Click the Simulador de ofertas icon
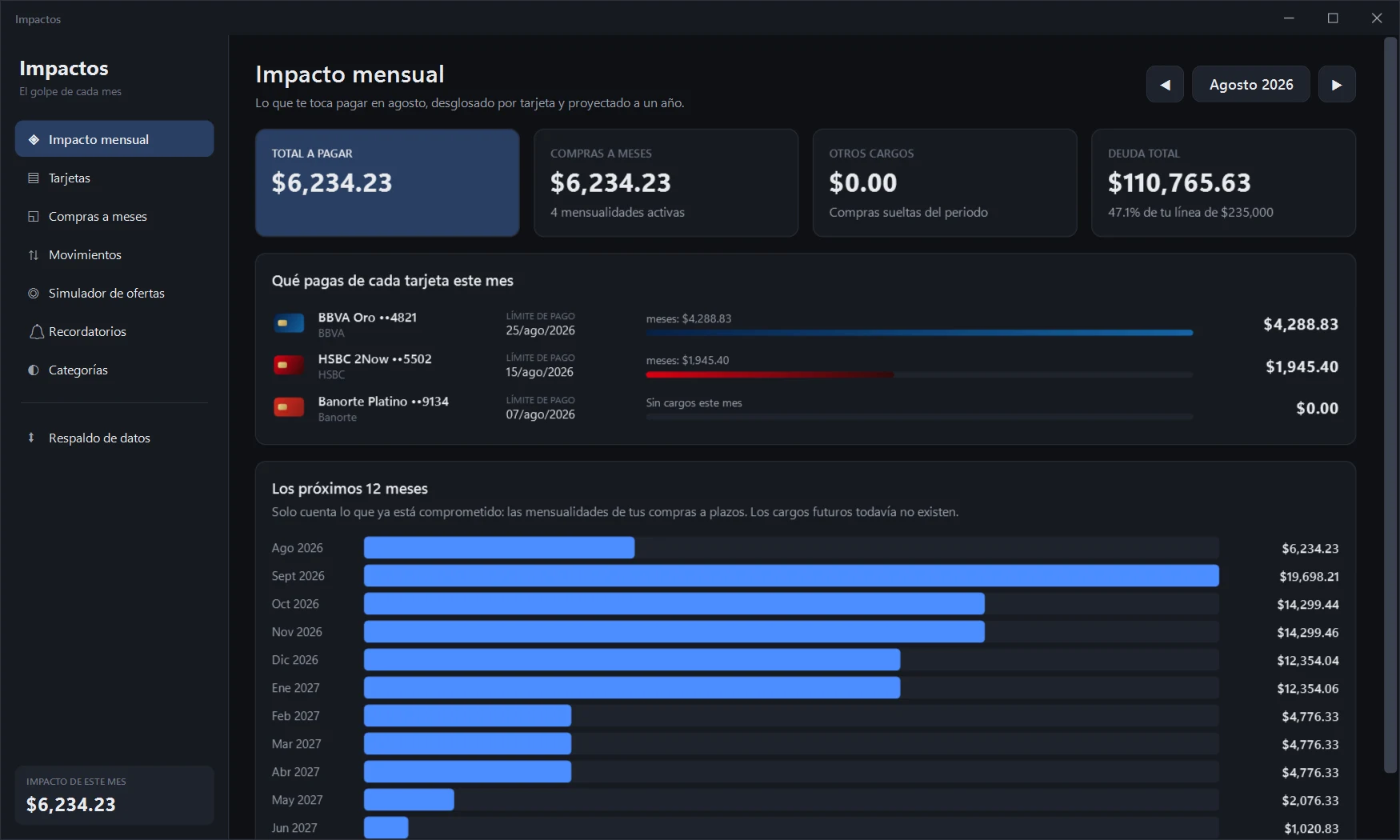Viewport: 1400px width, 840px height. pyautogui.click(x=34, y=293)
